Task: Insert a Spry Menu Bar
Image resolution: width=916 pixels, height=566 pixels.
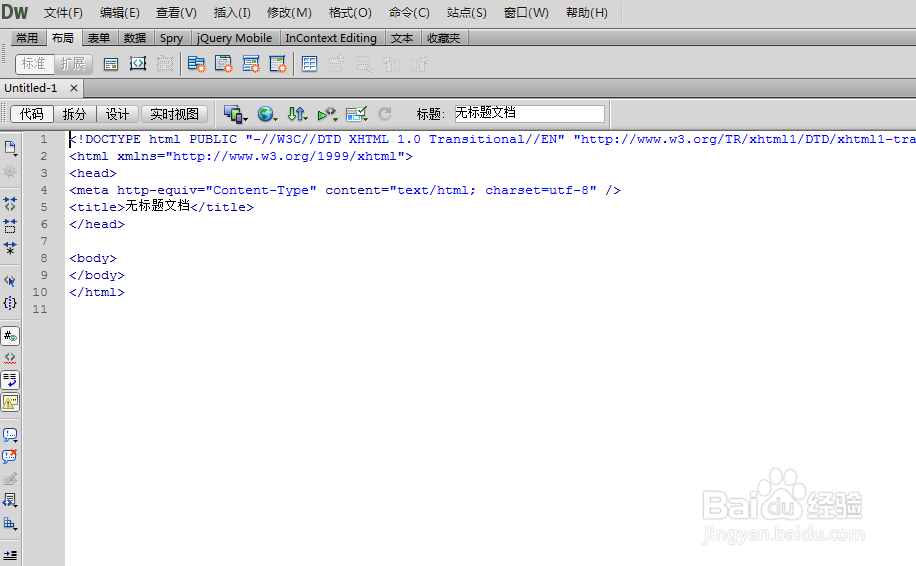Action: [196, 64]
